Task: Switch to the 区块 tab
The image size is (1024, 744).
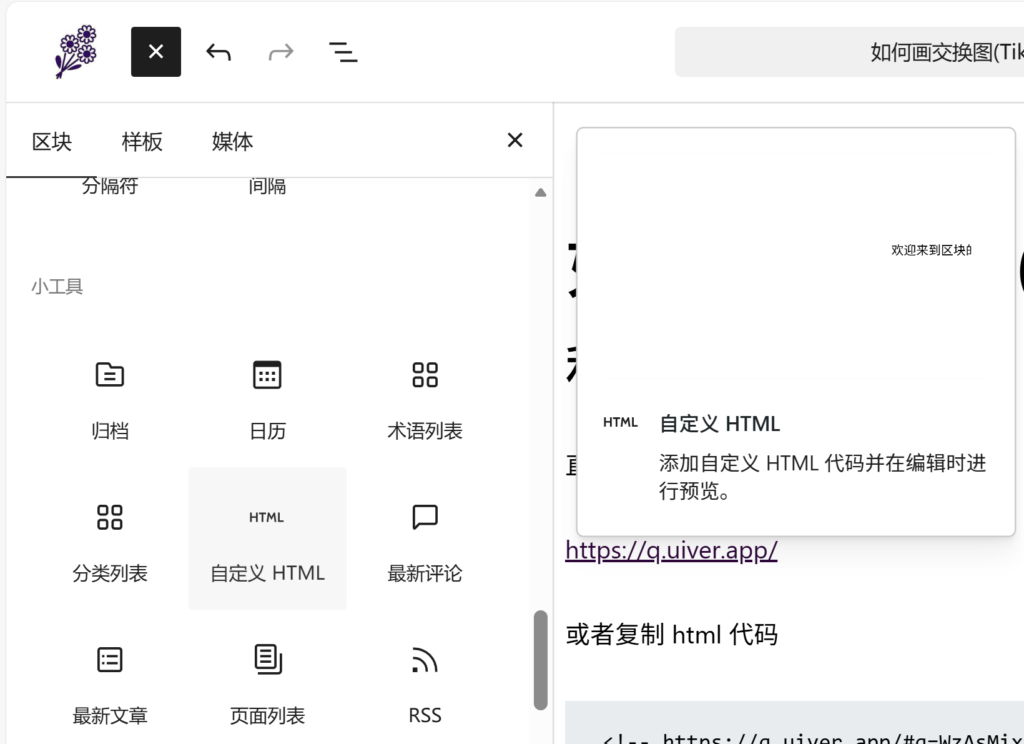Action: (x=52, y=141)
